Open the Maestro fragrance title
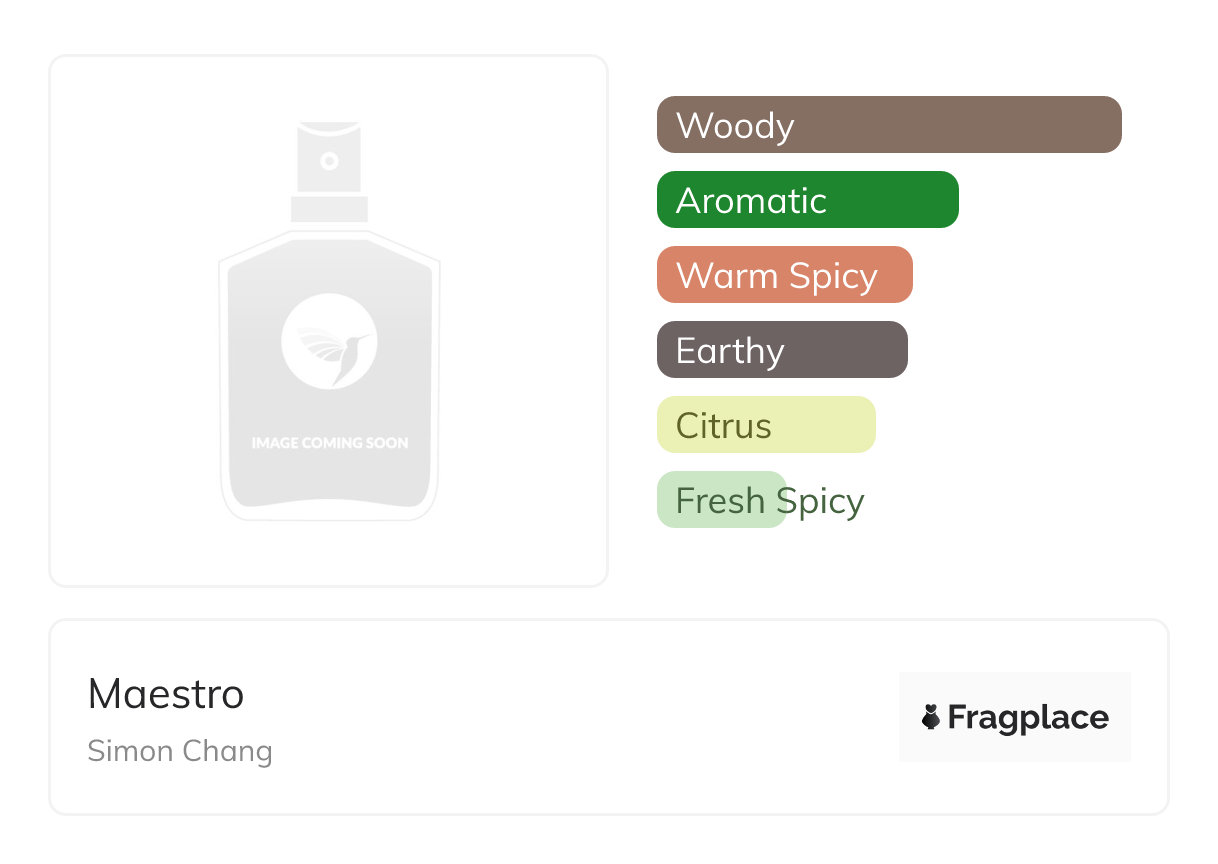The height and width of the screenshot is (864, 1218). 166,694
